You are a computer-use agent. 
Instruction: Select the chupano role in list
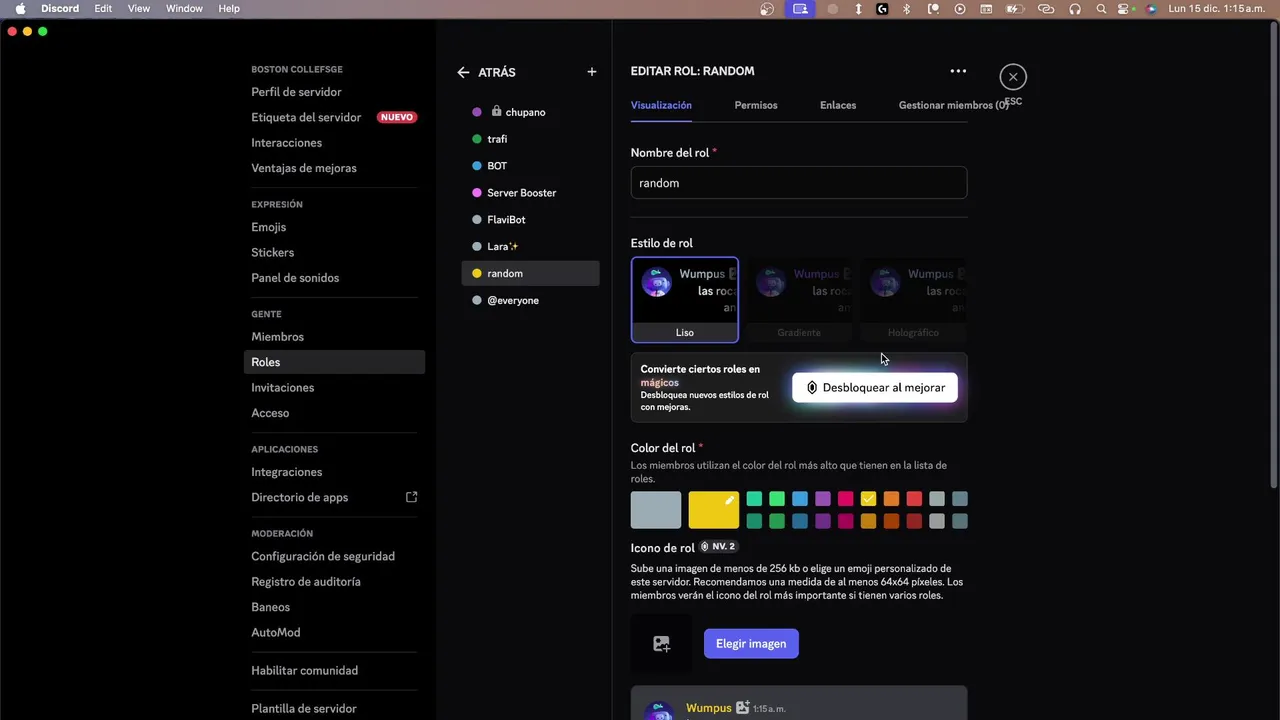(x=530, y=112)
